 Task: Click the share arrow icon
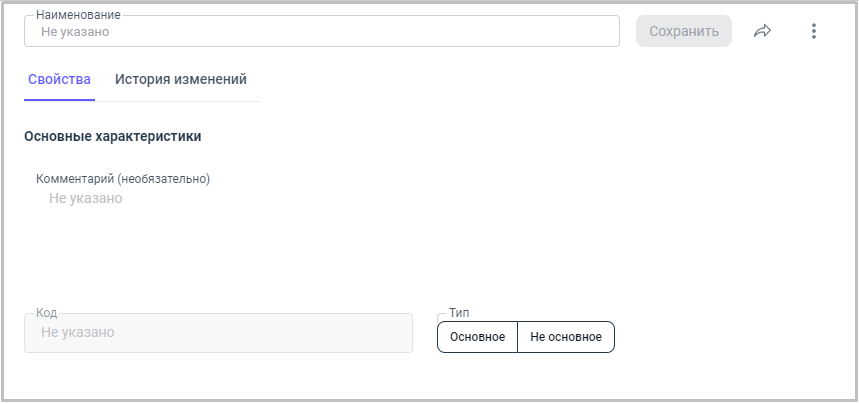762,31
